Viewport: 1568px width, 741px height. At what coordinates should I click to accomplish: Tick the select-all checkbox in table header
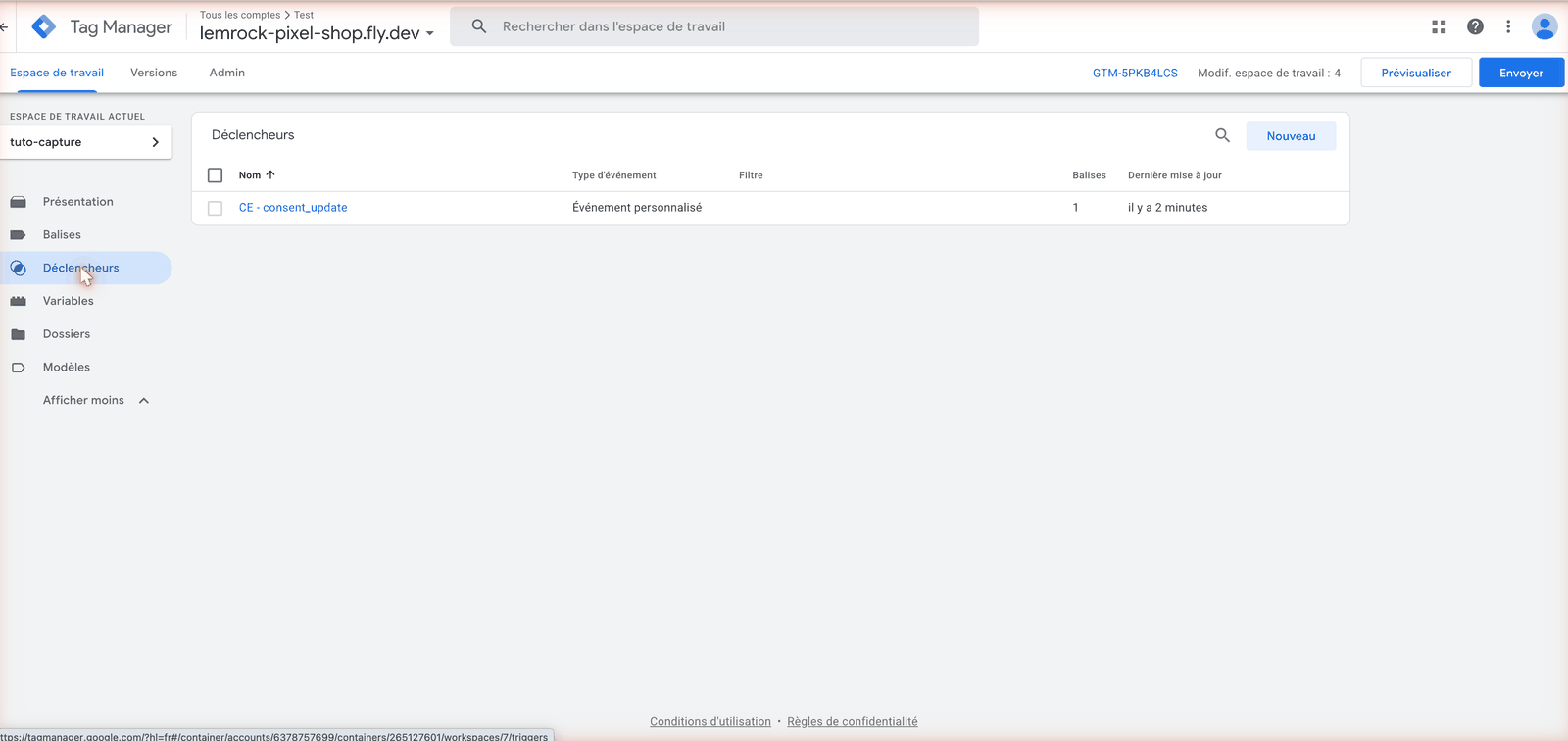click(216, 175)
